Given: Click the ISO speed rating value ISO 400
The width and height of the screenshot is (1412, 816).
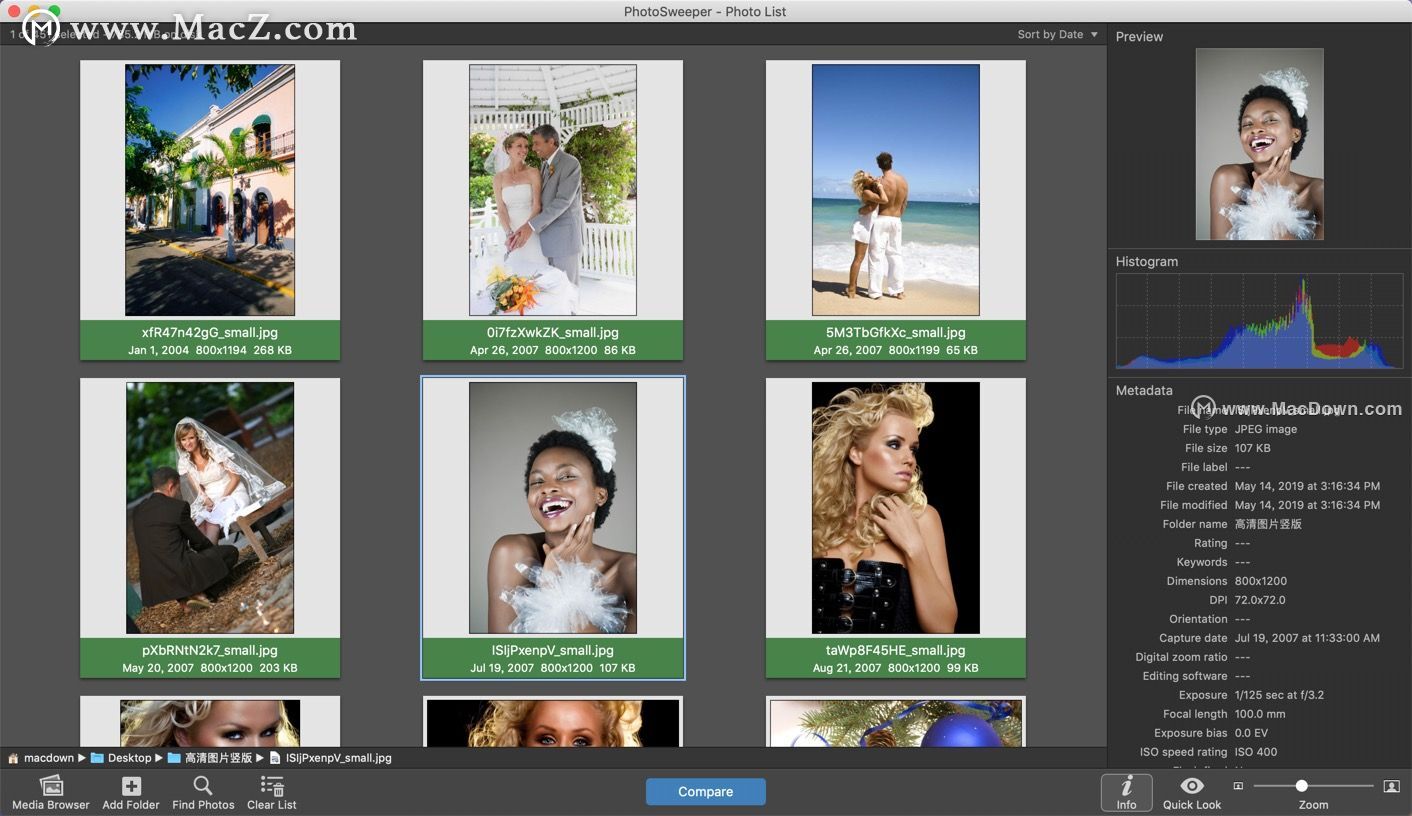Looking at the screenshot, I should [1256, 752].
